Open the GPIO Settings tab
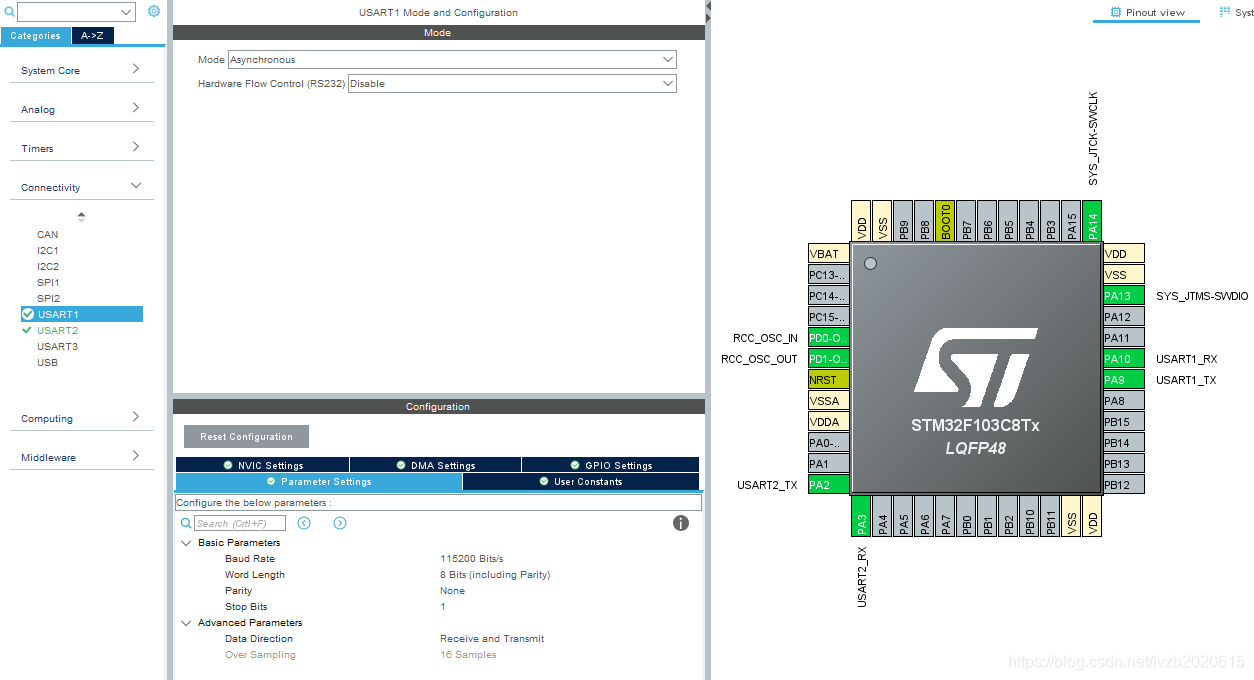This screenshot has width=1254, height=680. click(x=610, y=465)
